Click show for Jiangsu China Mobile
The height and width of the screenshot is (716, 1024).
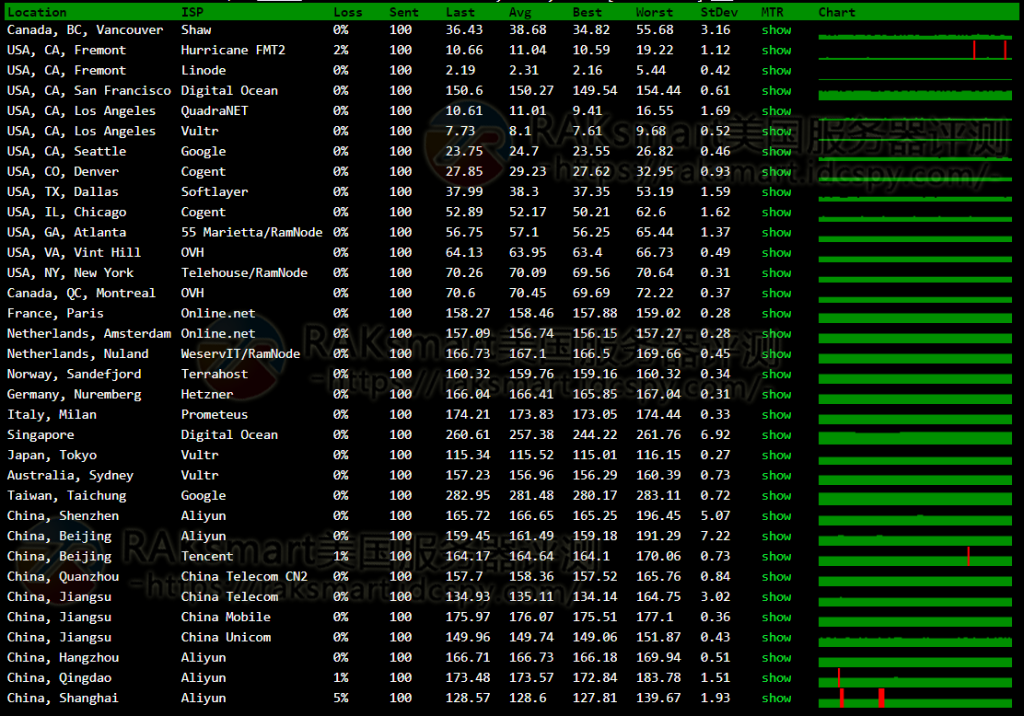coord(776,617)
